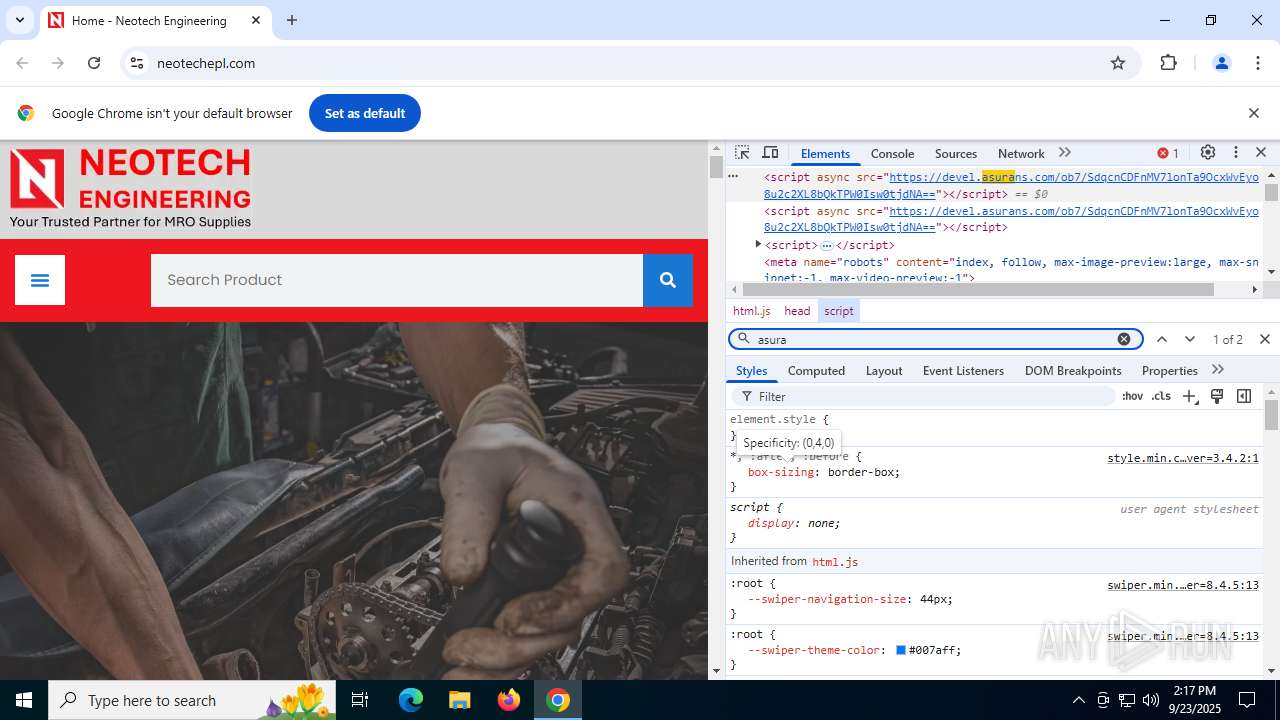Image resolution: width=1280 pixels, height=720 pixels.
Task: Open the Properties tab
Action: coord(1169,370)
